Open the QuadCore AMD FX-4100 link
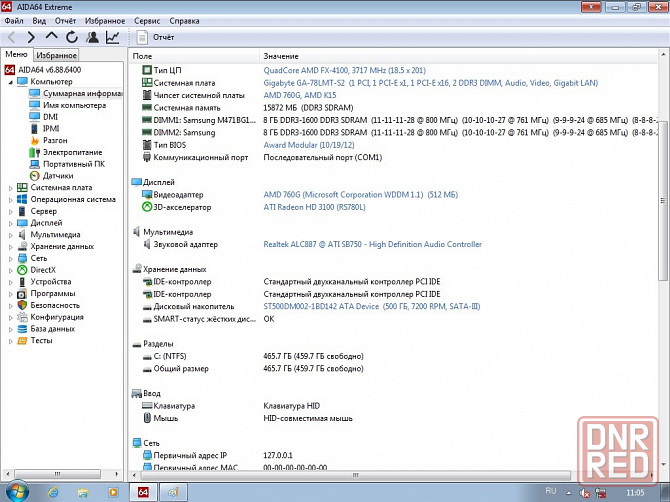 coord(344,70)
